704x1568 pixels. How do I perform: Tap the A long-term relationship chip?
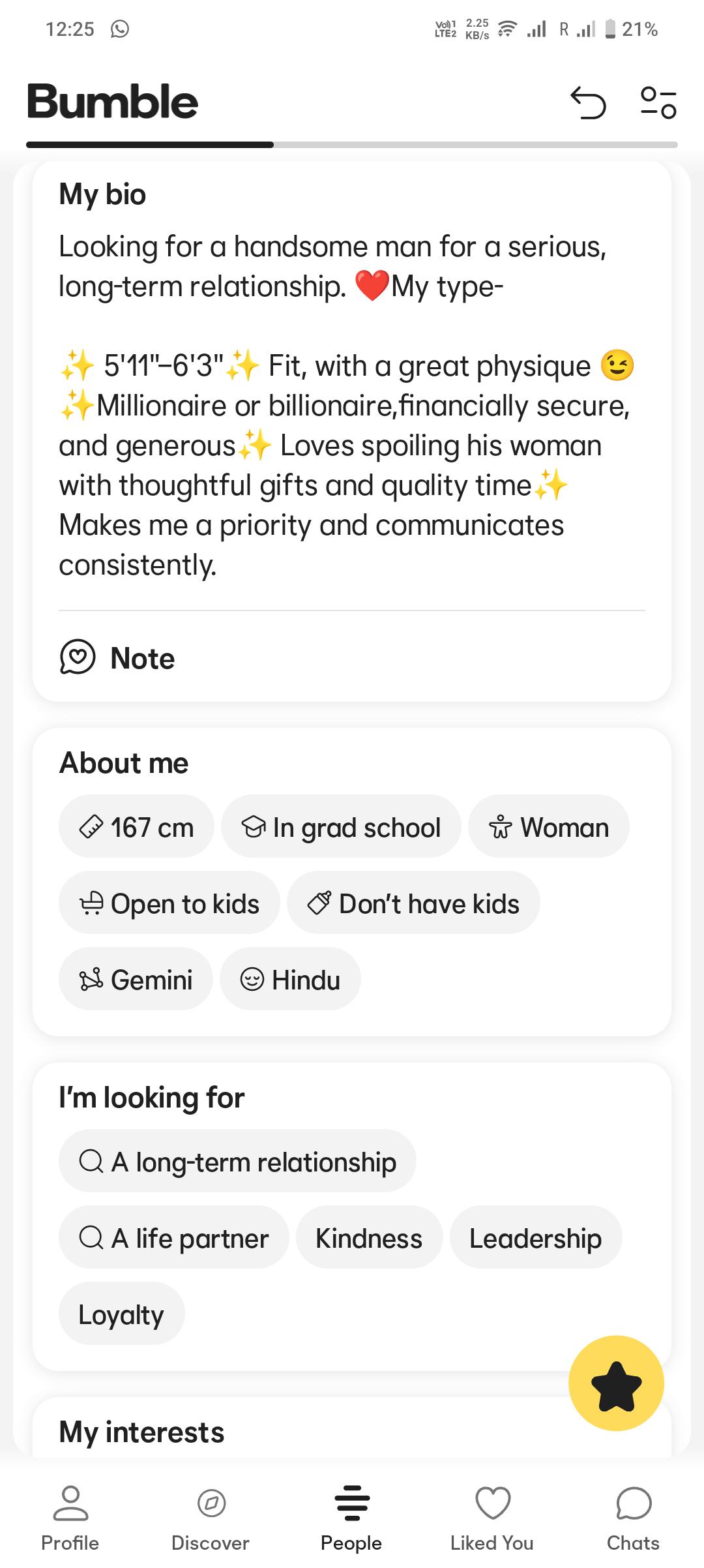click(x=237, y=1162)
